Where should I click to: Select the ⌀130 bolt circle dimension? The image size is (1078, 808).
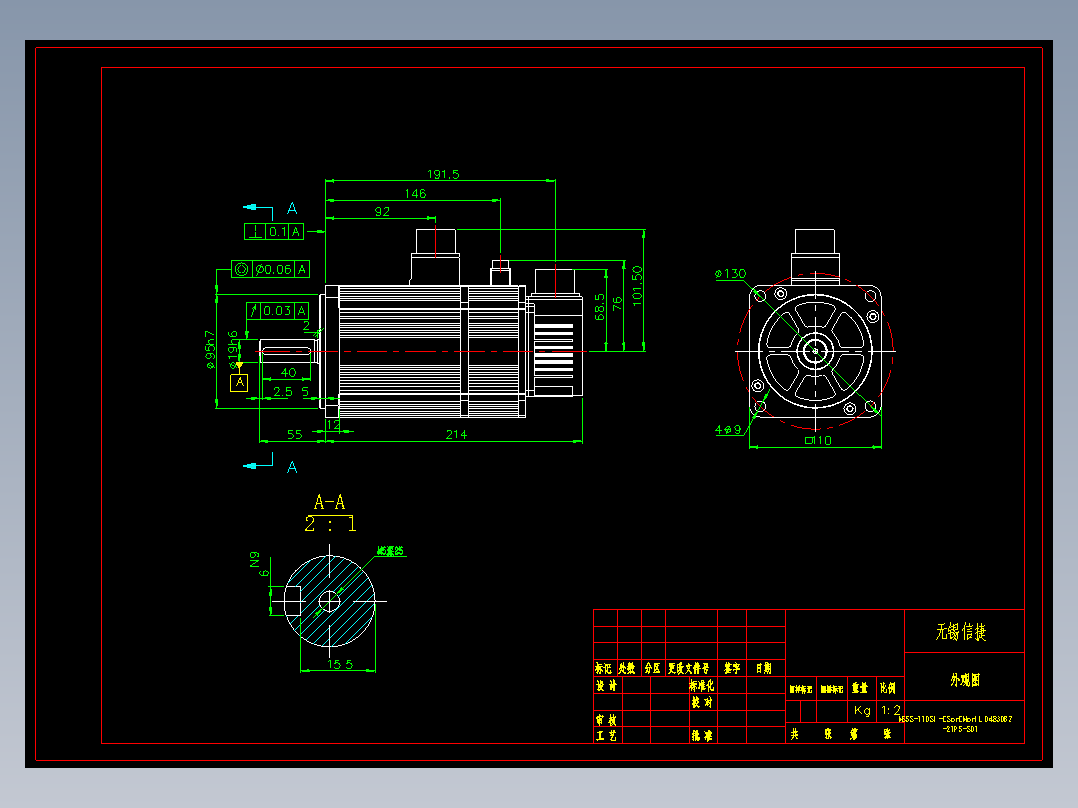pyautogui.click(x=730, y=274)
